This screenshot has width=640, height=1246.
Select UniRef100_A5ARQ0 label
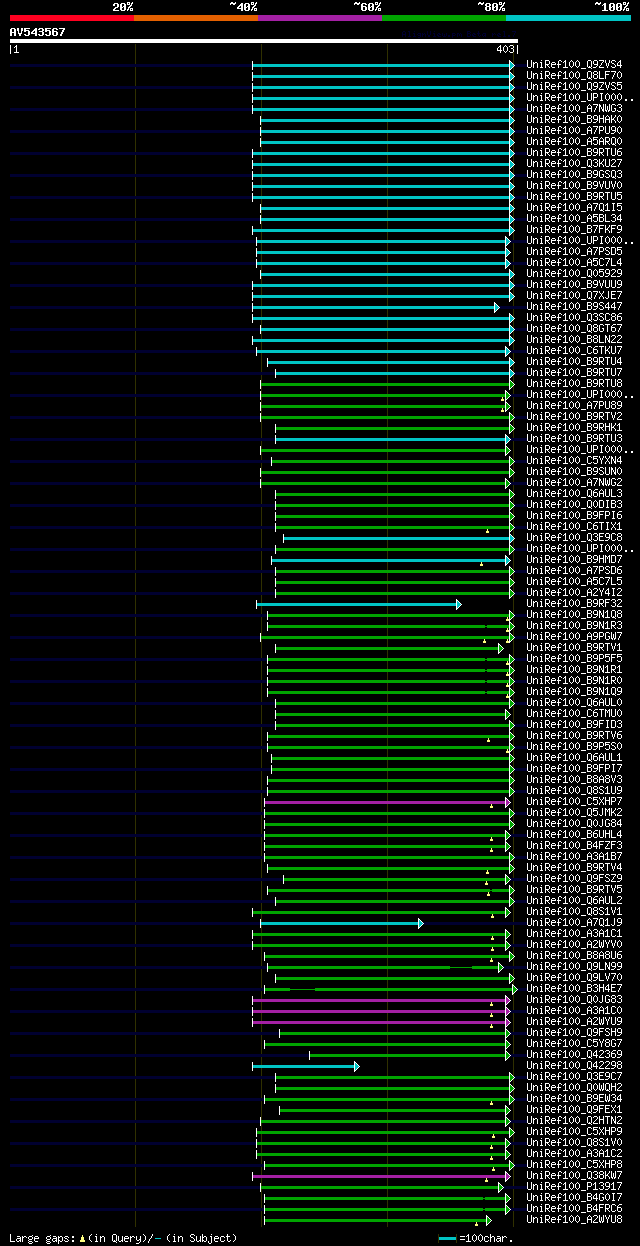pos(574,141)
